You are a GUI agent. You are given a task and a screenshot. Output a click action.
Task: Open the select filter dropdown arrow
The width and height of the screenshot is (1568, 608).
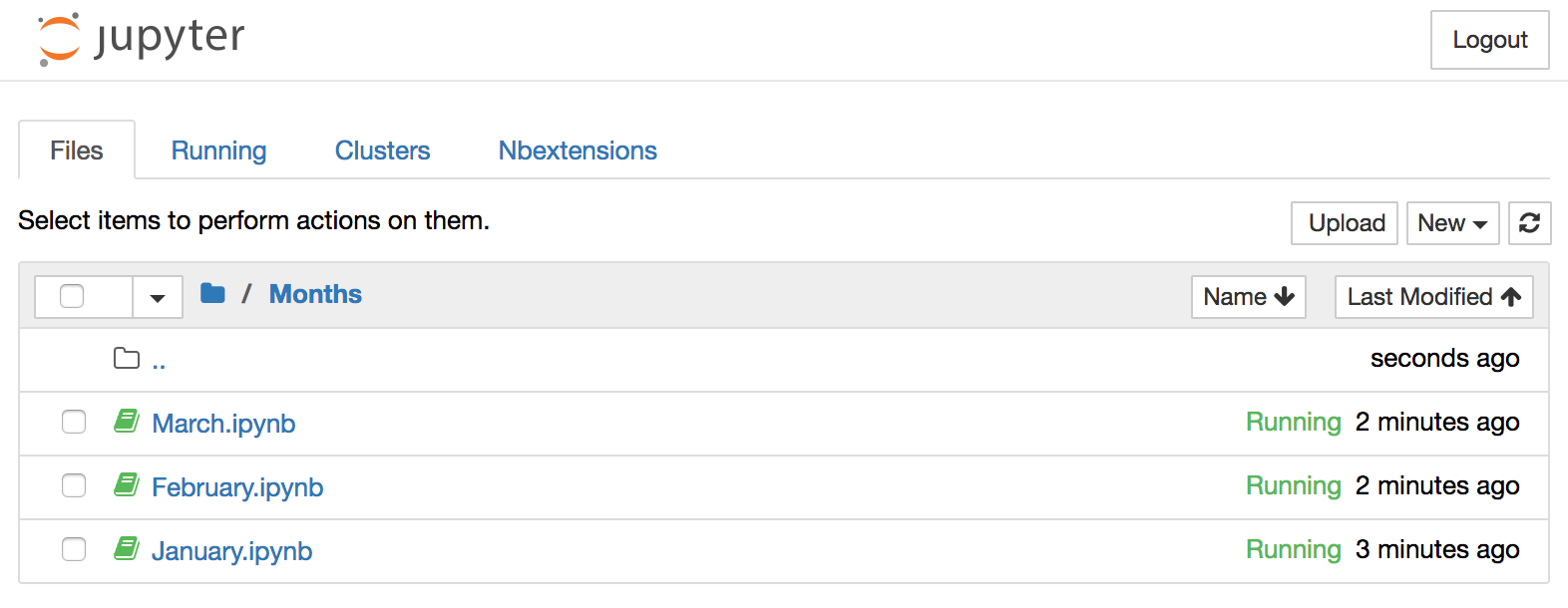coord(157,296)
